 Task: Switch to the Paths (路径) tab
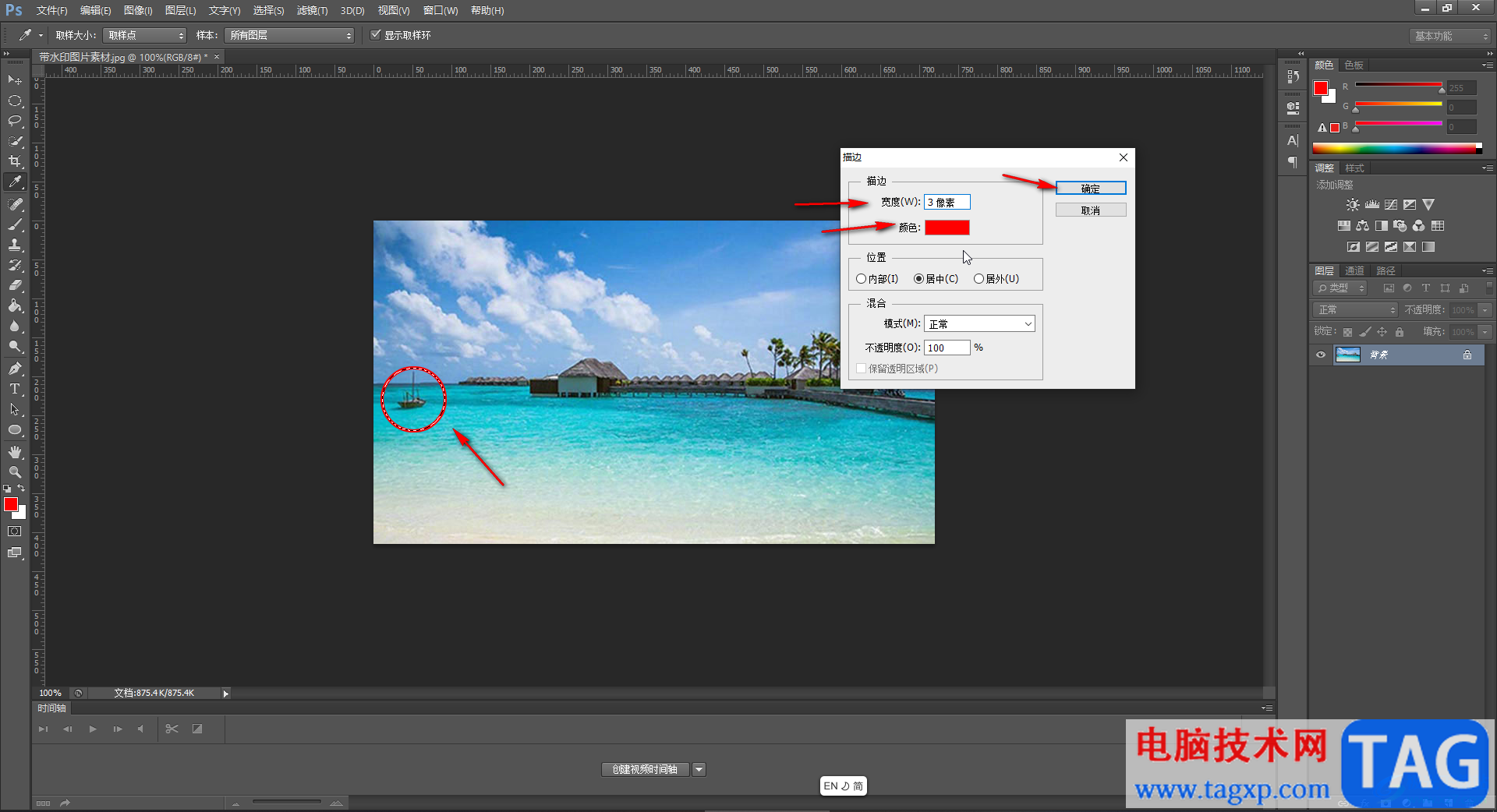coord(1386,270)
